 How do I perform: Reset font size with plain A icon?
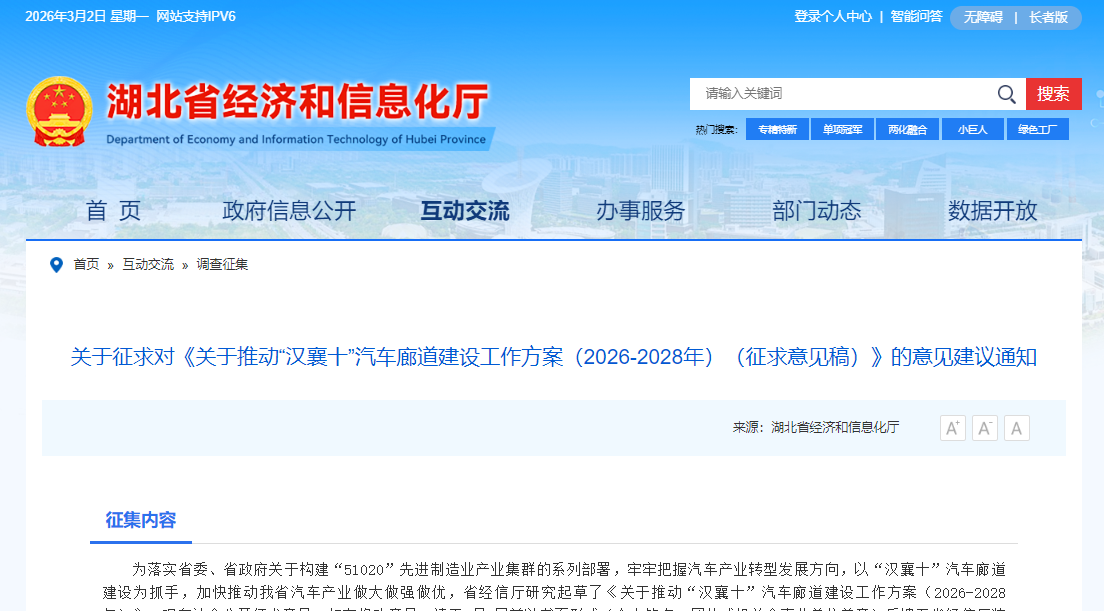point(1017,428)
